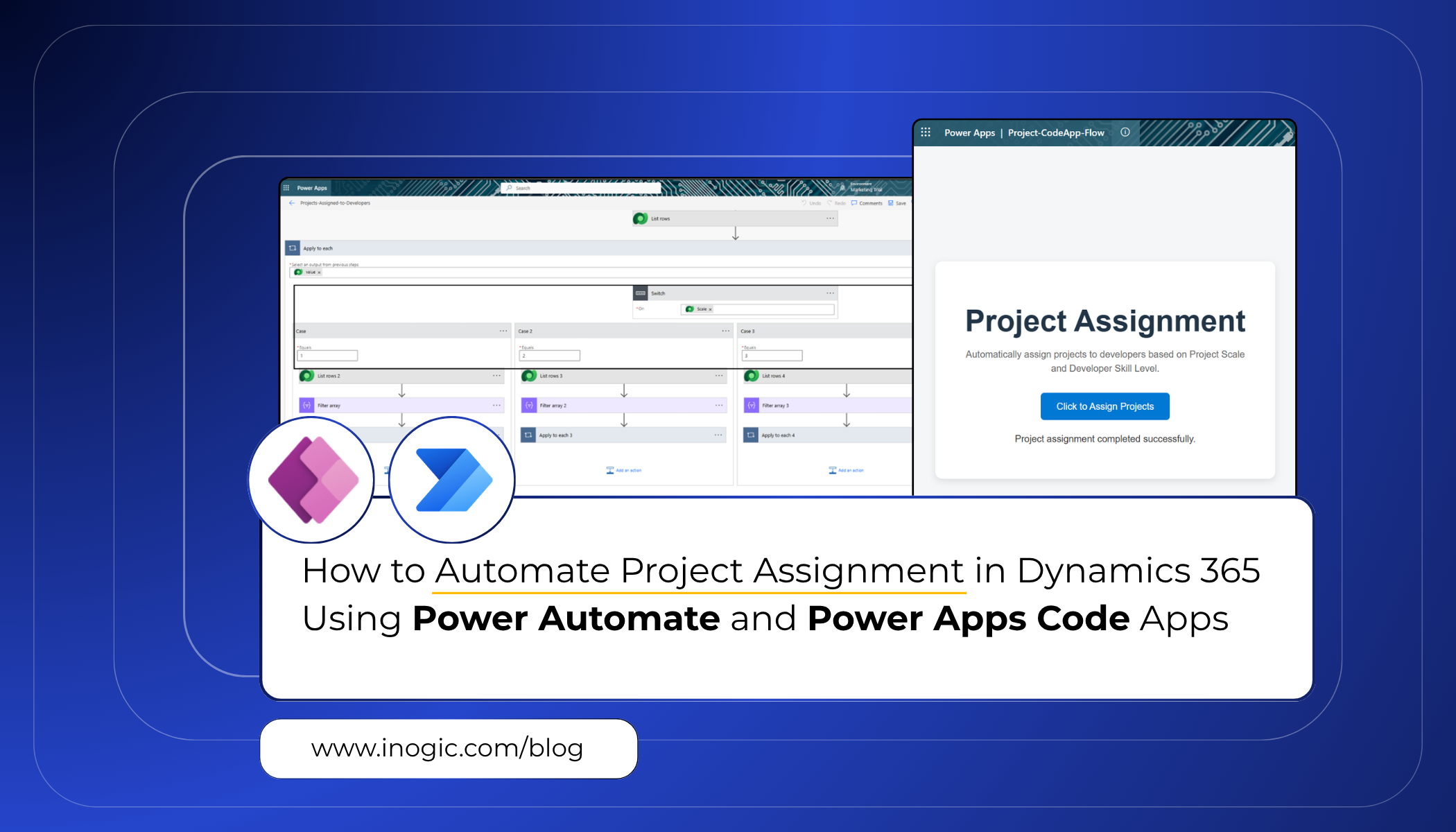Open app launcher waffle in Project-CodeApp-Flow window
The width and height of the screenshot is (1456, 832).
click(926, 132)
